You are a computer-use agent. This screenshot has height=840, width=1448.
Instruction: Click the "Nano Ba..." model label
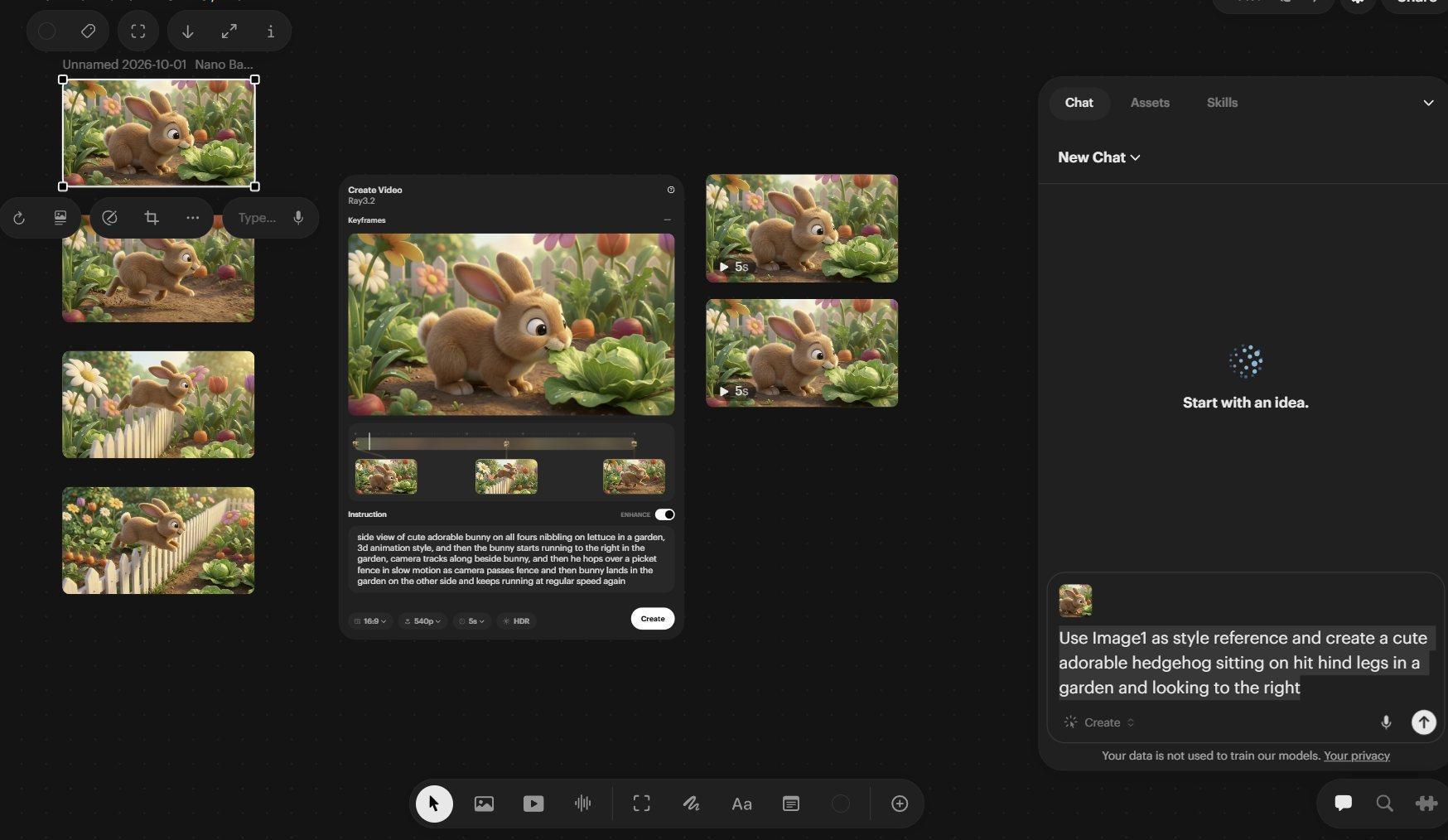tap(224, 64)
